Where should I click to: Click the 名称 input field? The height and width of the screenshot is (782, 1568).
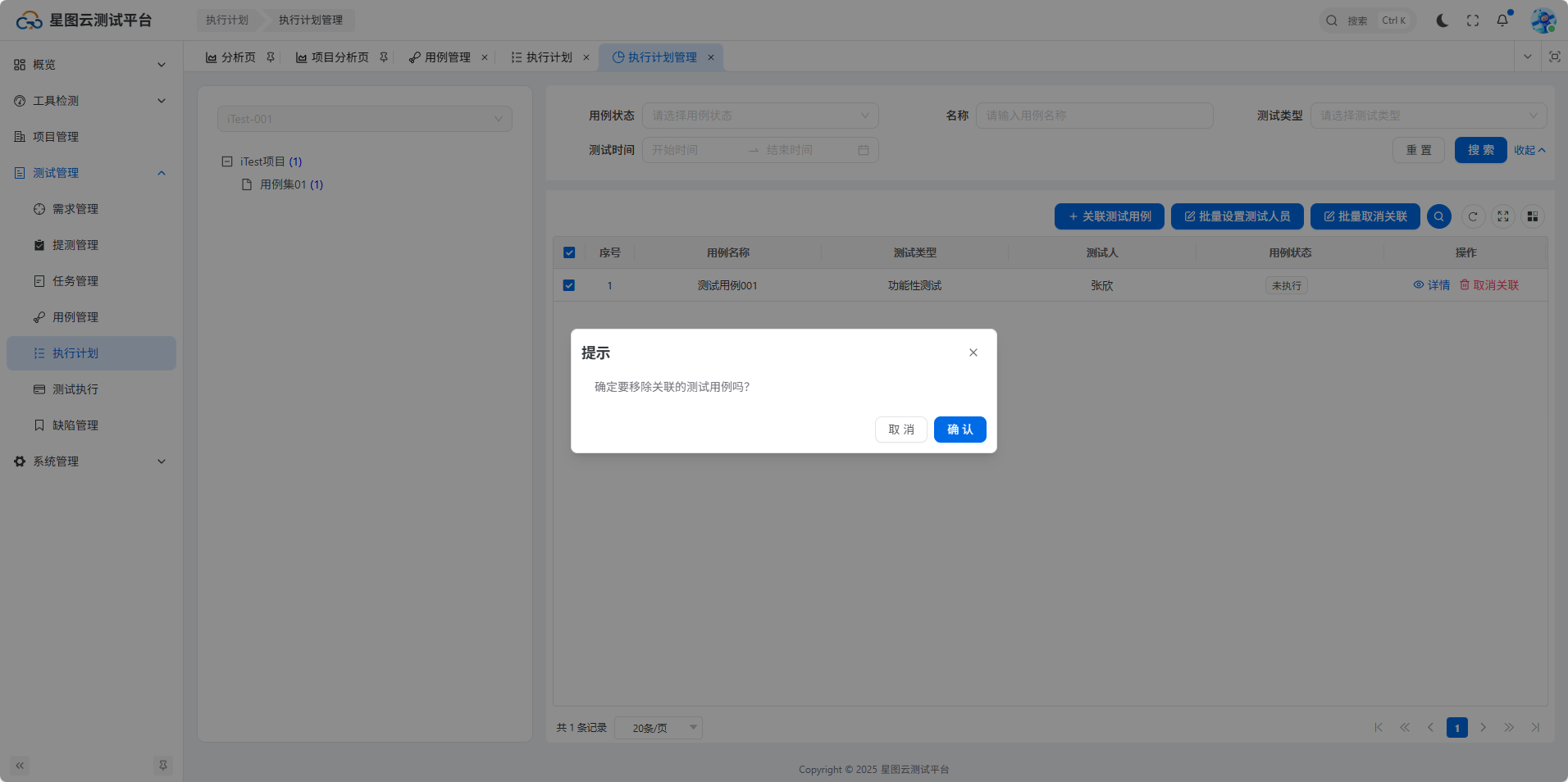coord(1093,116)
